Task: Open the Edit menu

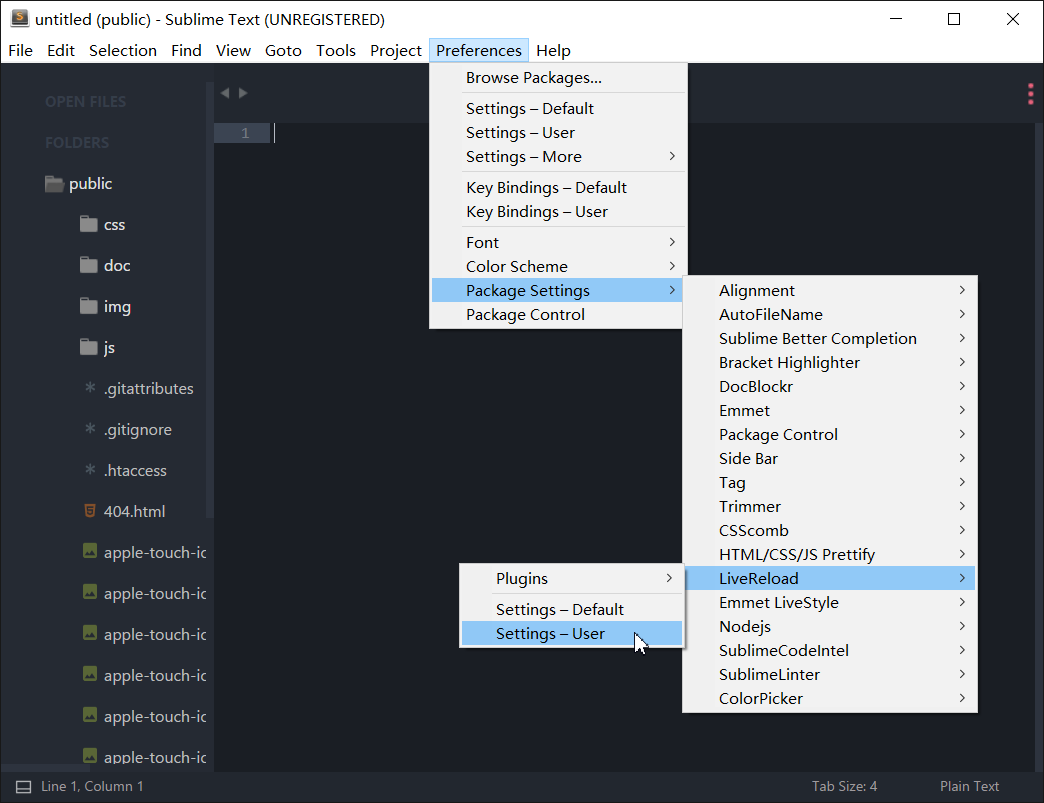Action: tap(61, 51)
